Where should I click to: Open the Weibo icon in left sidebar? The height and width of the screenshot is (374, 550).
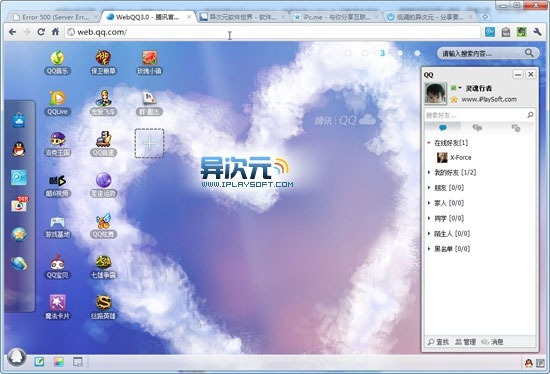pyautogui.click(x=19, y=204)
